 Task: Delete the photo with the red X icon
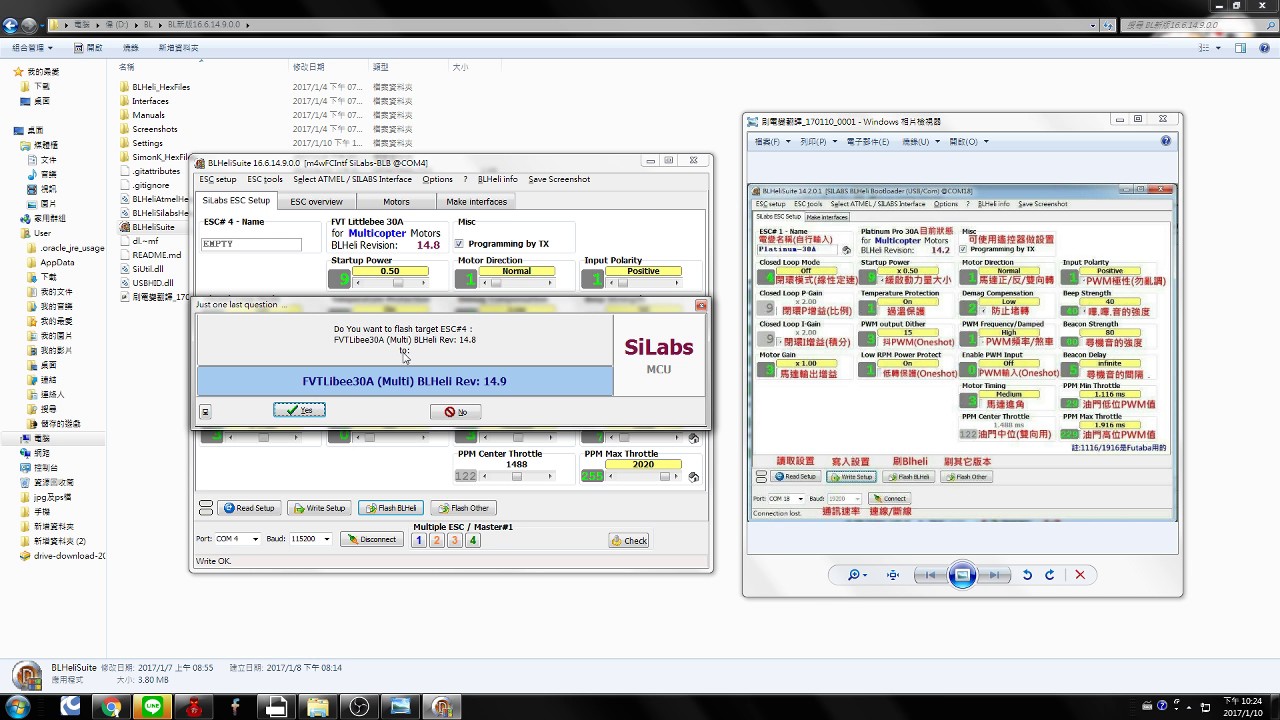pyautogui.click(x=1080, y=575)
